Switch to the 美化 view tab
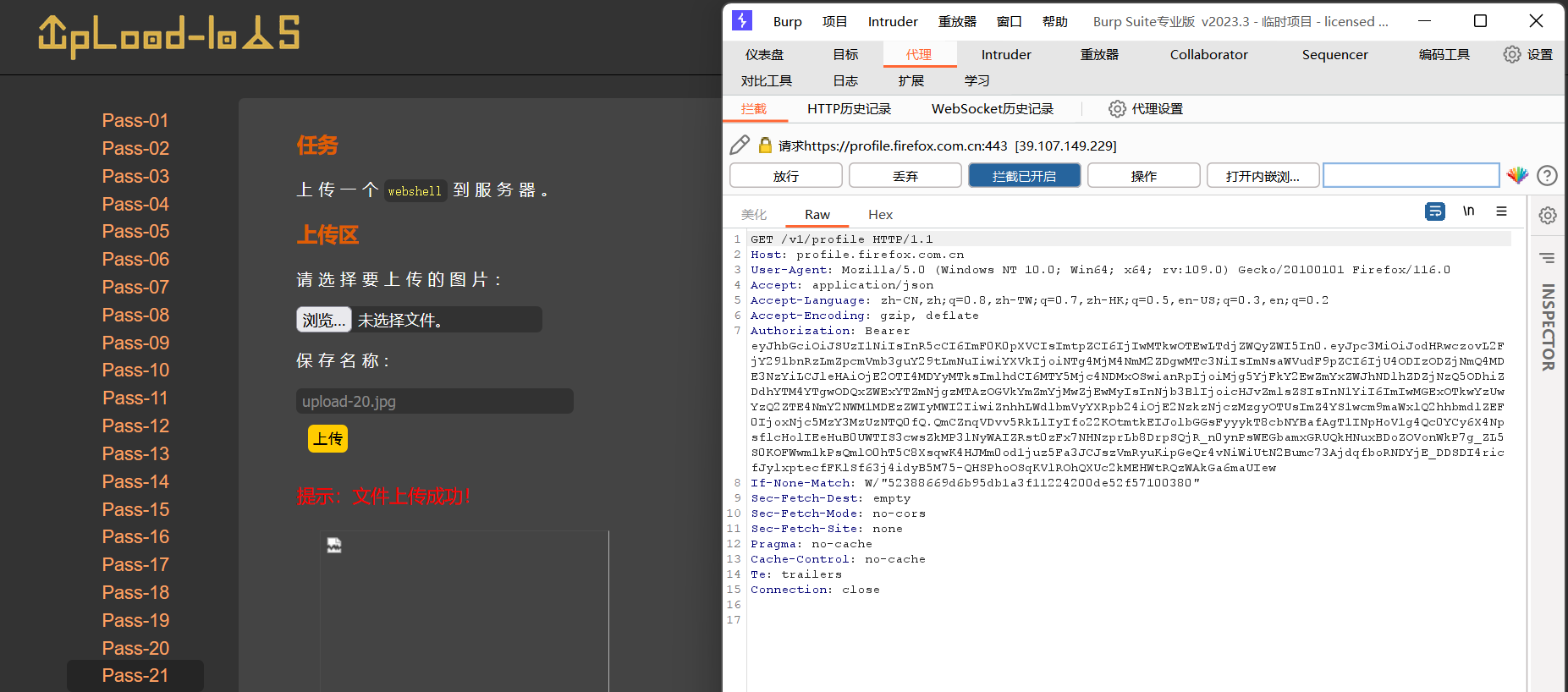 (x=753, y=214)
